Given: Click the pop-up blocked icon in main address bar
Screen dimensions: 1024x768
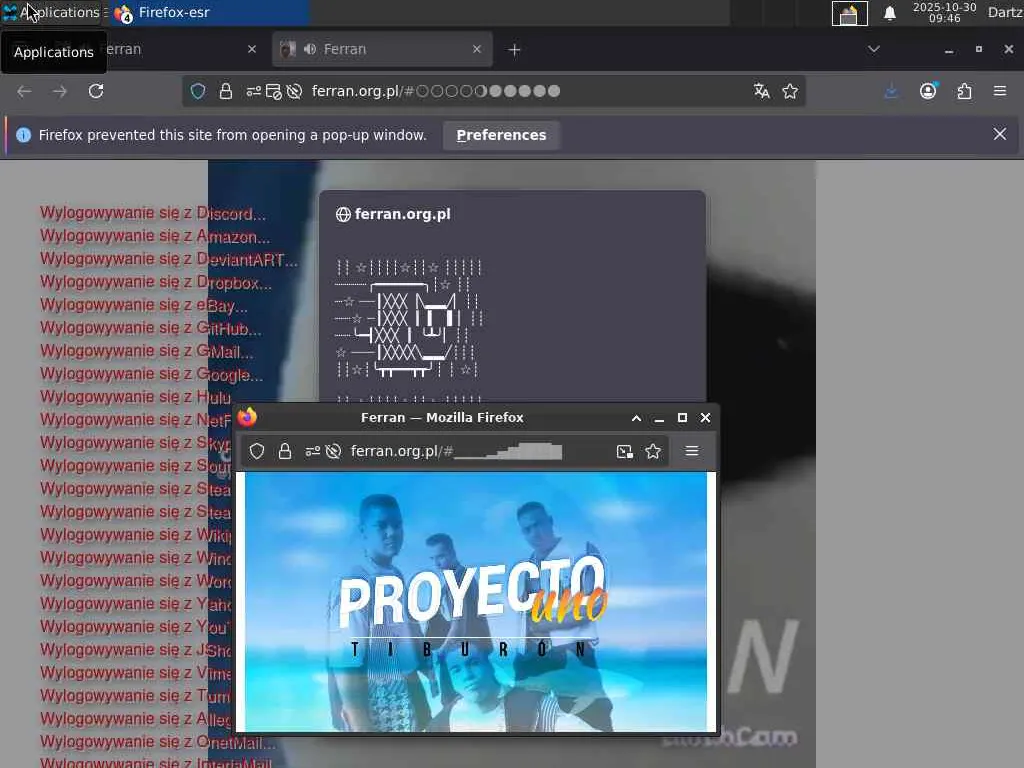Looking at the screenshot, I should pyautogui.click(x=274, y=91).
